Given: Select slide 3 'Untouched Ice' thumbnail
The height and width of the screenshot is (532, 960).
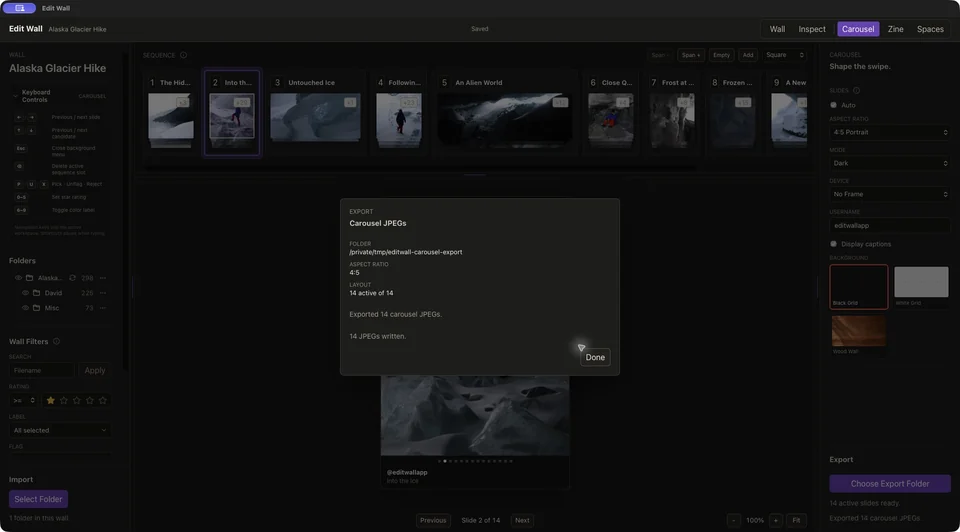Looking at the screenshot, I should point(315,117).
